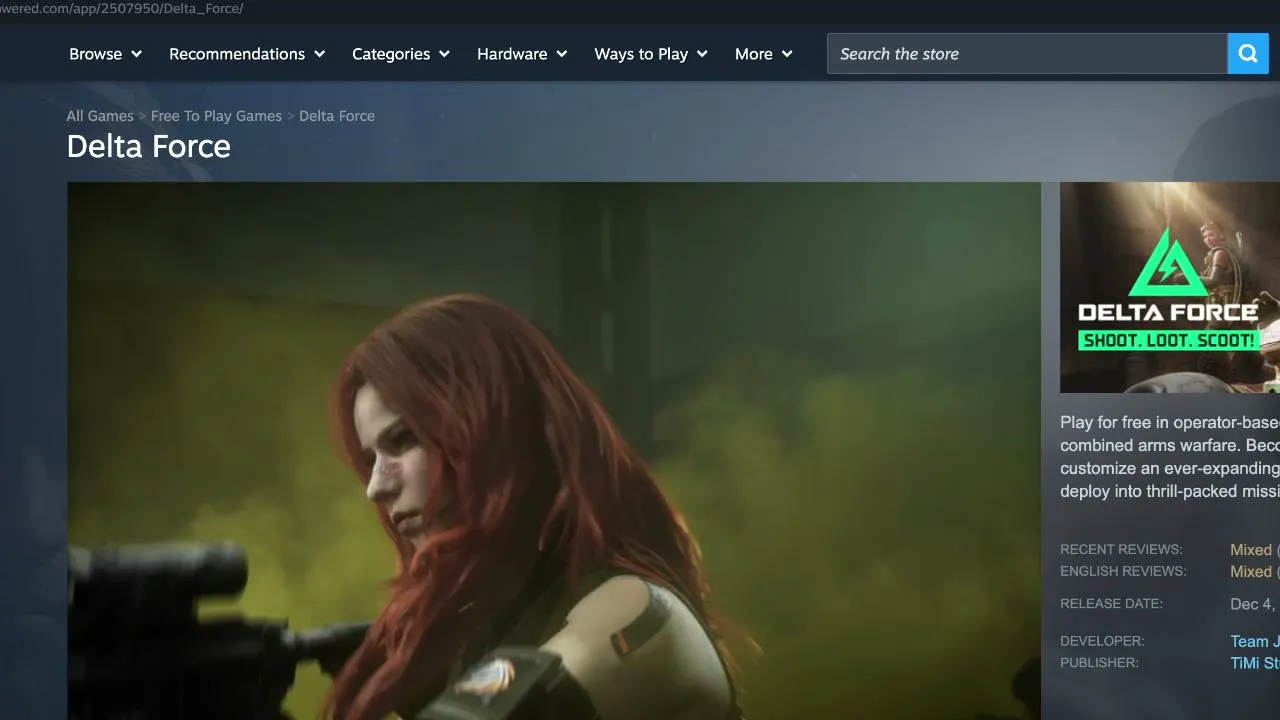This screenshot has width=1280, height=720.
Task: Open the Browse menu
Action: (105, 54)
